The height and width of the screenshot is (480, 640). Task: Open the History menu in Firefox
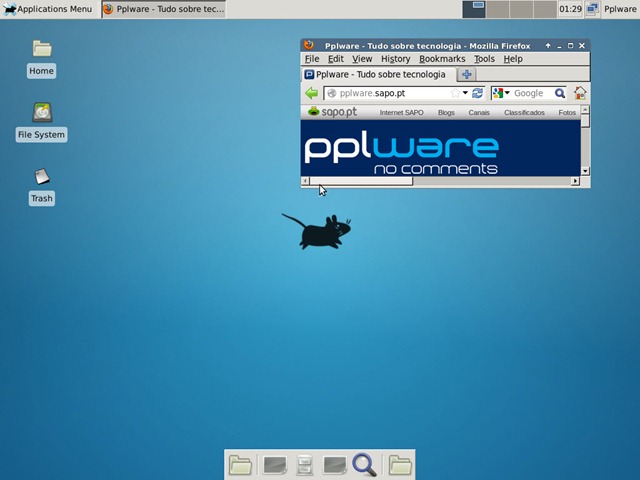[x=396, y=59]
